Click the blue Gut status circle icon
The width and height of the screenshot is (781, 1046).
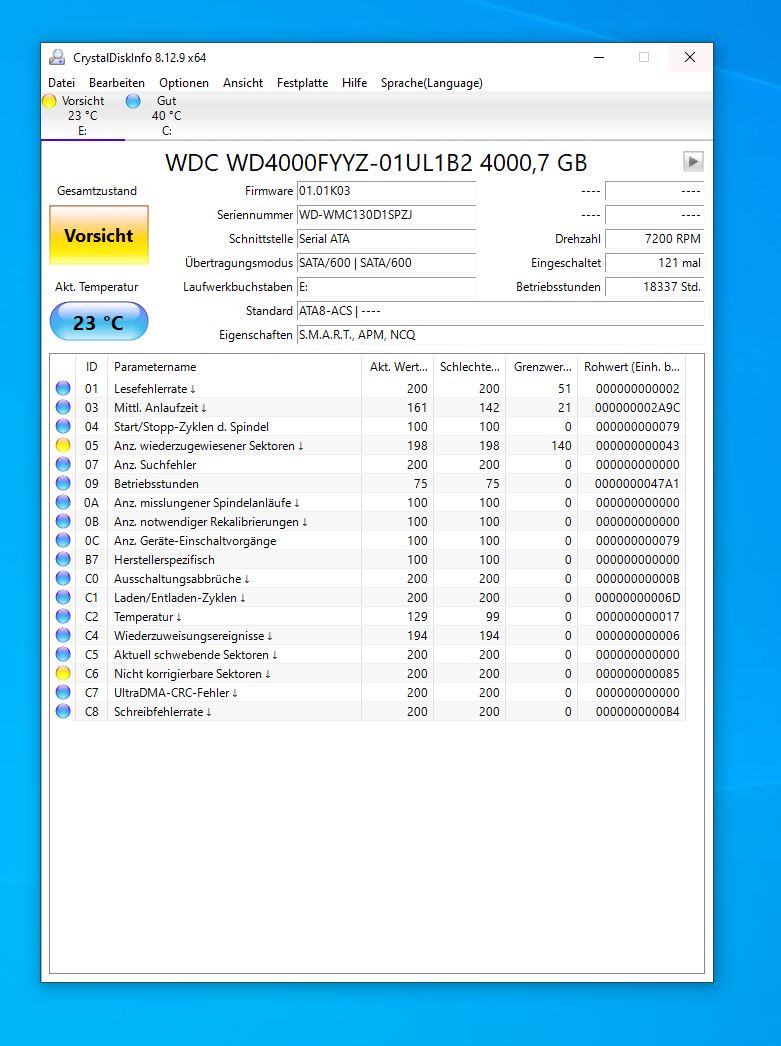pyautogui.click(x=133, y=101)
